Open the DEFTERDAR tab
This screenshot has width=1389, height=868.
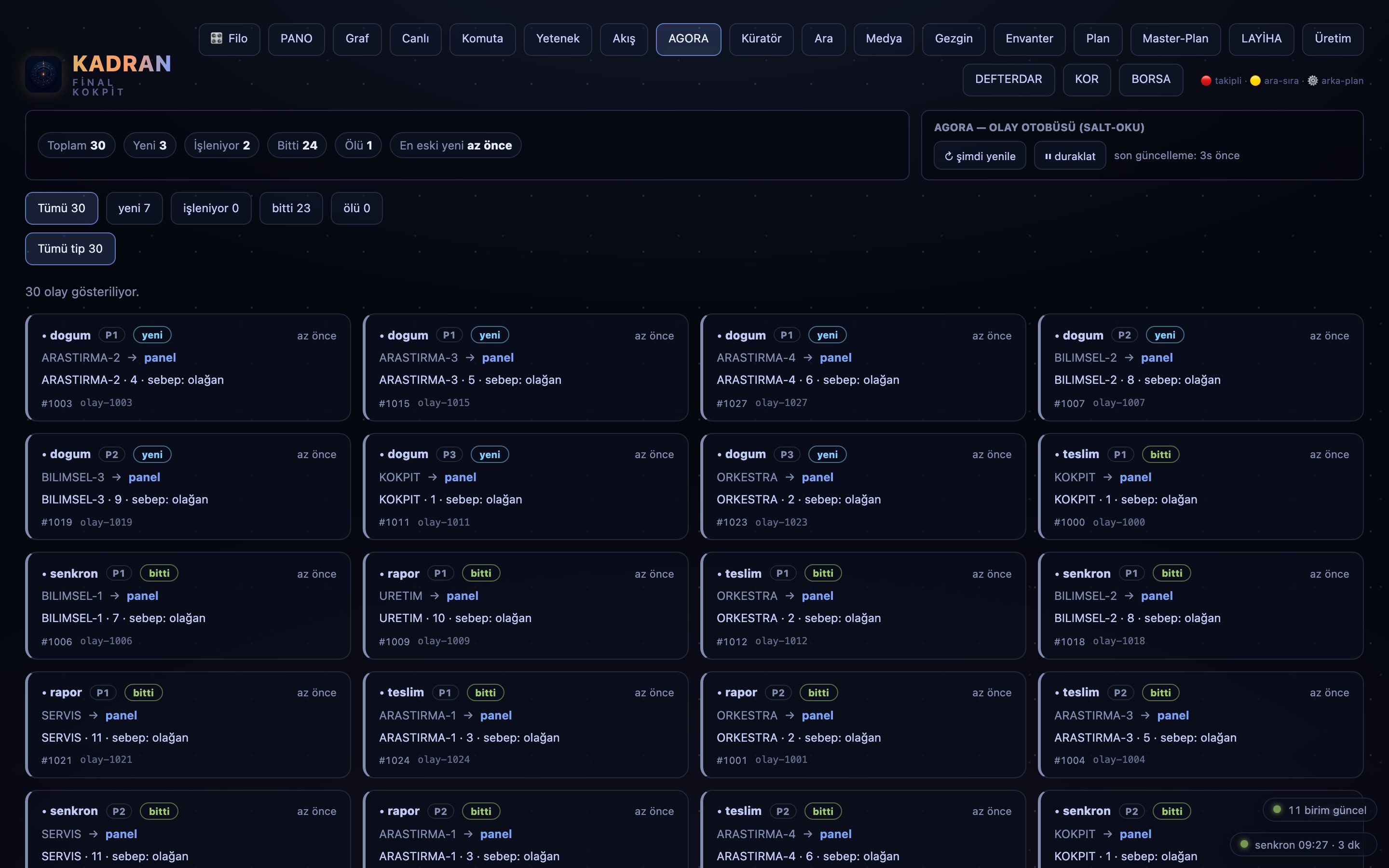(1008, 80)
